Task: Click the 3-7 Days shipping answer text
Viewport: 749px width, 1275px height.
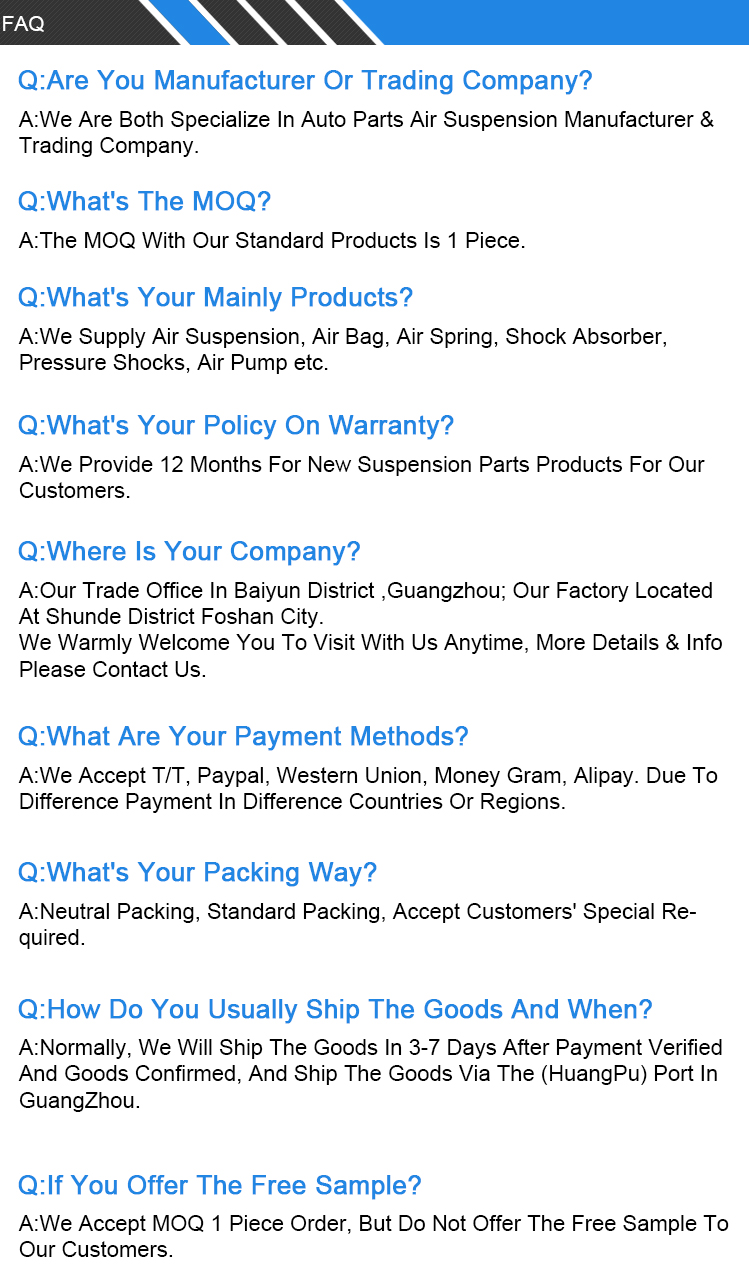Action: pos(370,1074)
